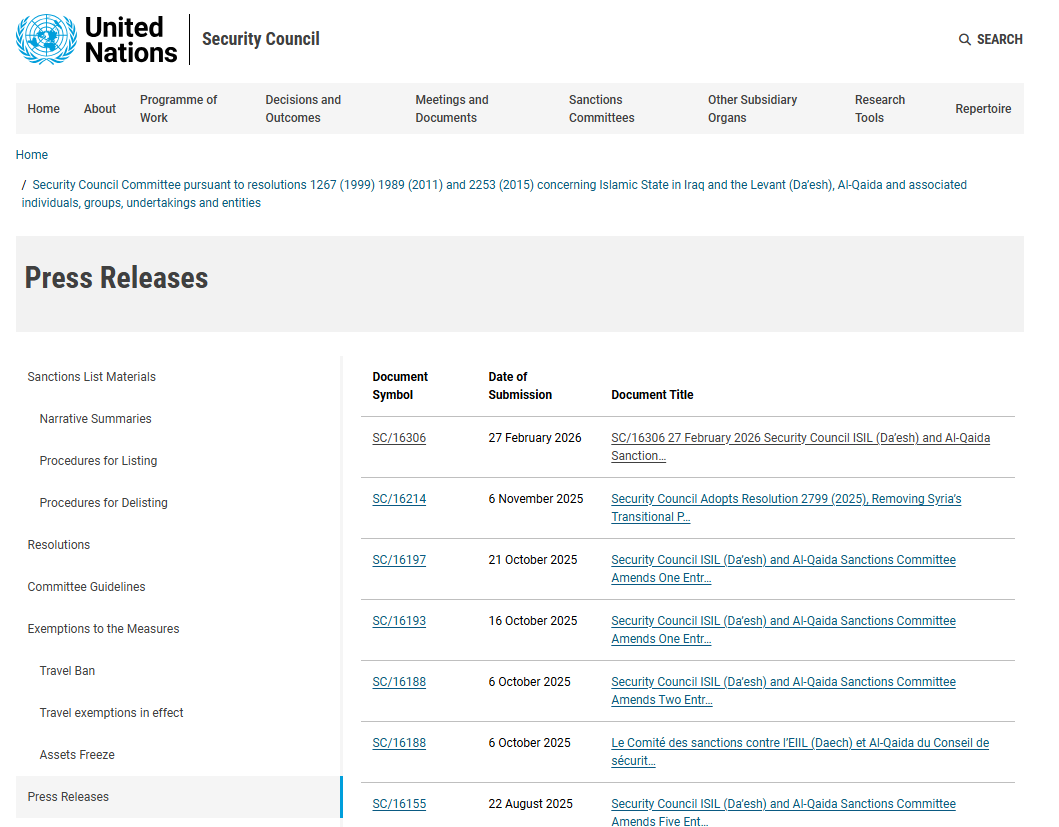Click the Press Releases sidebar item
Viewport: 1059px width, 827px height.
coord(68,797)
